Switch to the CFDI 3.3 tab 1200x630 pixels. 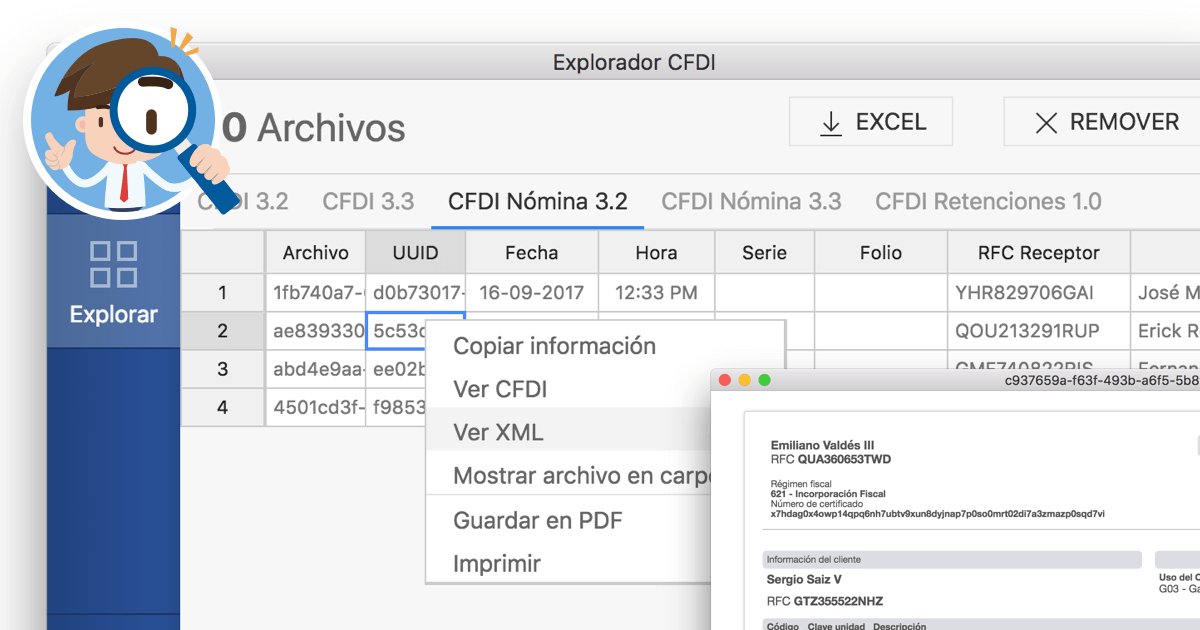click(x=368, y=201)
